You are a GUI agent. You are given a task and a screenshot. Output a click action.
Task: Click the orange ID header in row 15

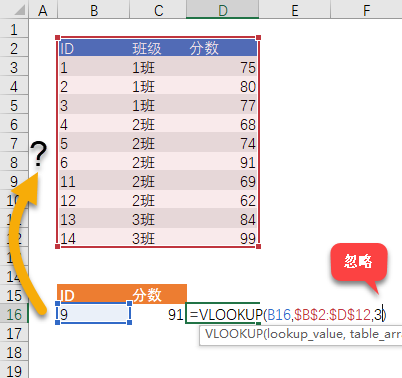pyautogui.click(x=93, y=294)
